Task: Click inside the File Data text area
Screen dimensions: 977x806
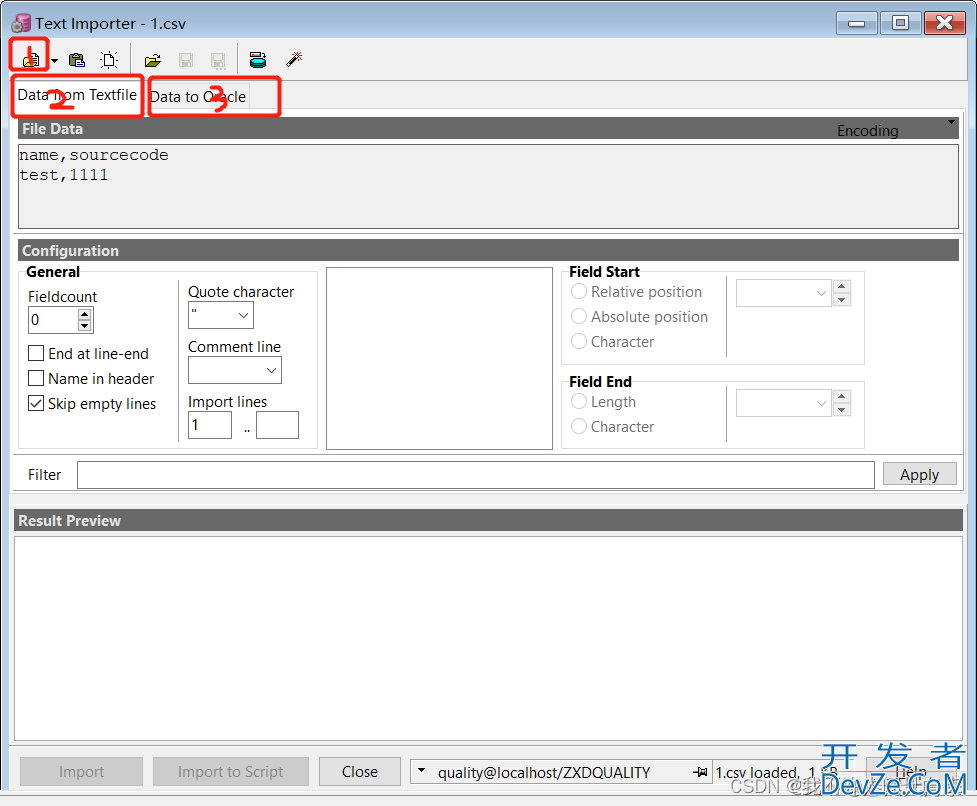Action: (x=488, y=186)
